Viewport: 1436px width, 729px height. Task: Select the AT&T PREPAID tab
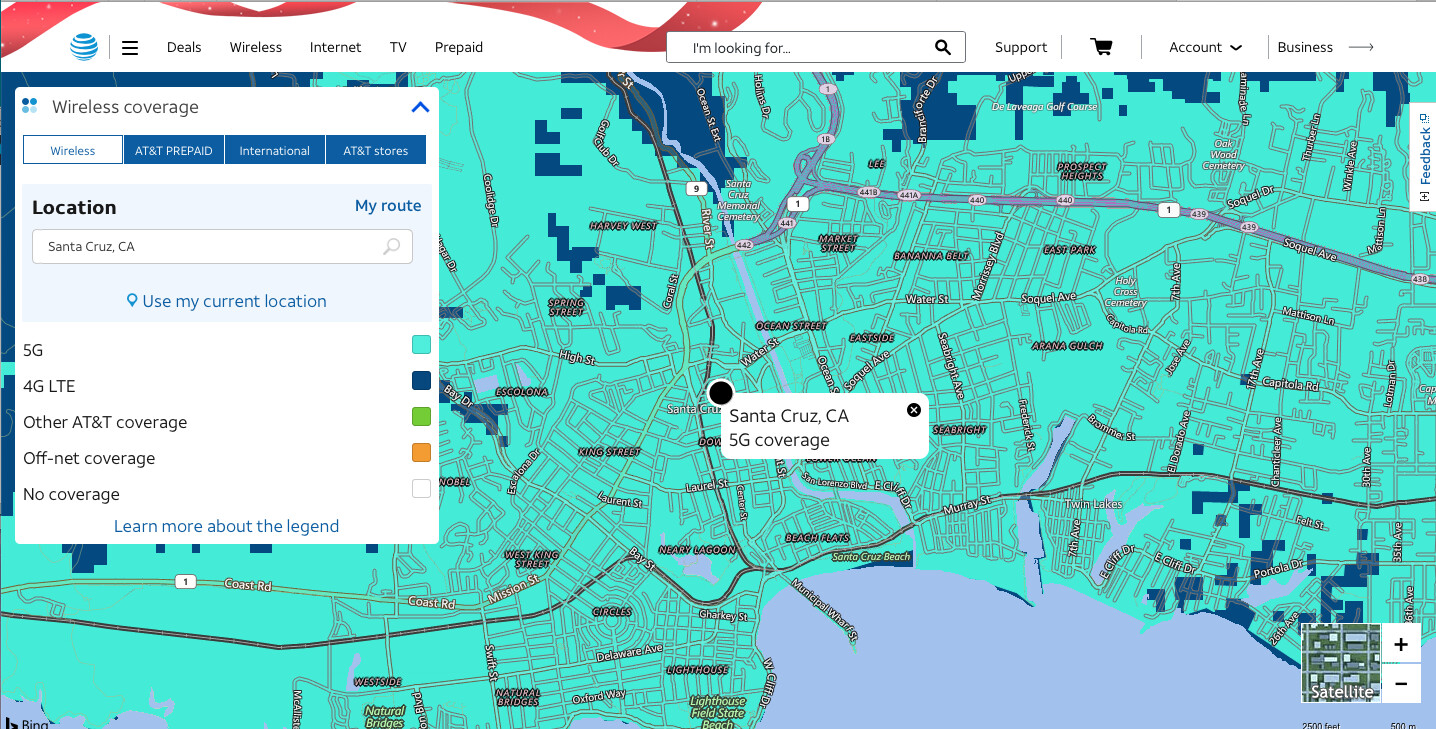coord(174,150)
